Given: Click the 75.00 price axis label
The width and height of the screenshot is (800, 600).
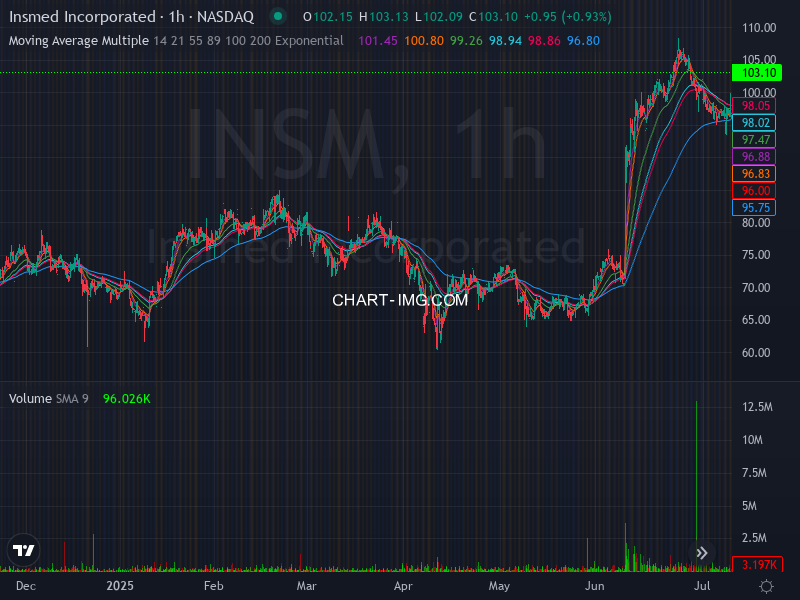Looking at the screenshot, I should click(x=756, y=255).
